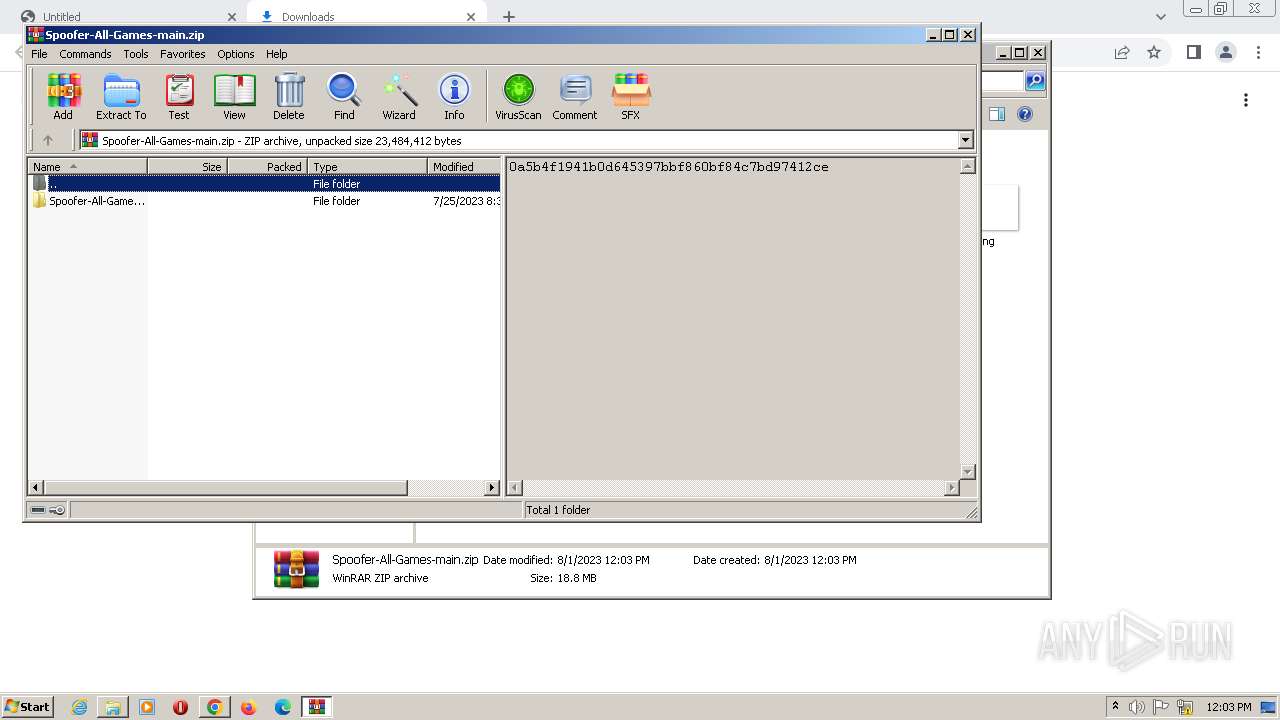Click the Delete toolbar icon

pos(289,97)
